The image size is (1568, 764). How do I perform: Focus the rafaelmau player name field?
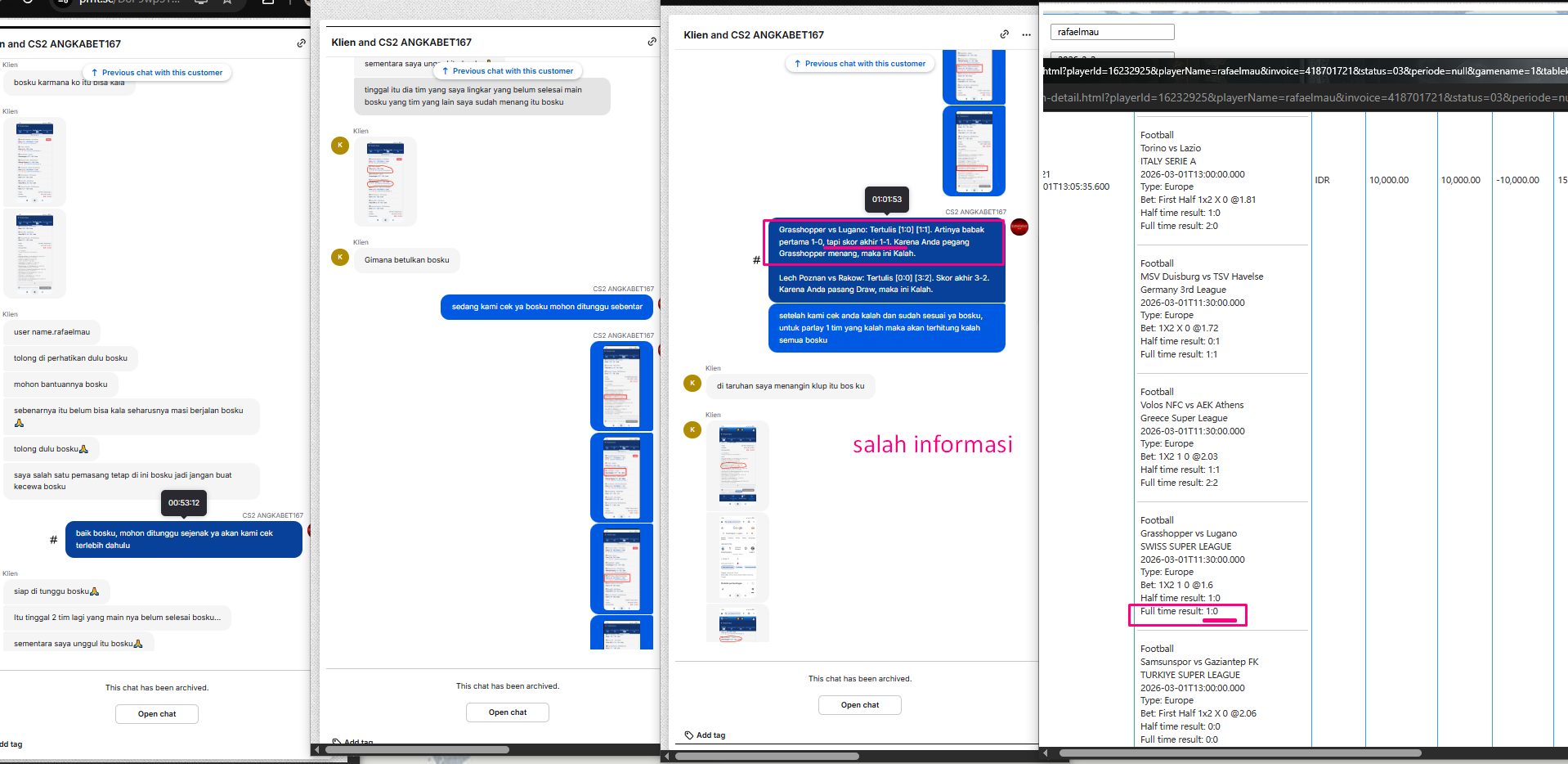click(1112, 32)
